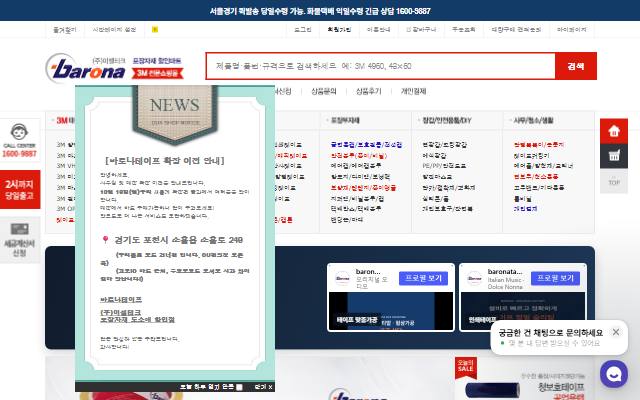
Task: Click 회원가입 in top navigation
Action: click(339, 29)
